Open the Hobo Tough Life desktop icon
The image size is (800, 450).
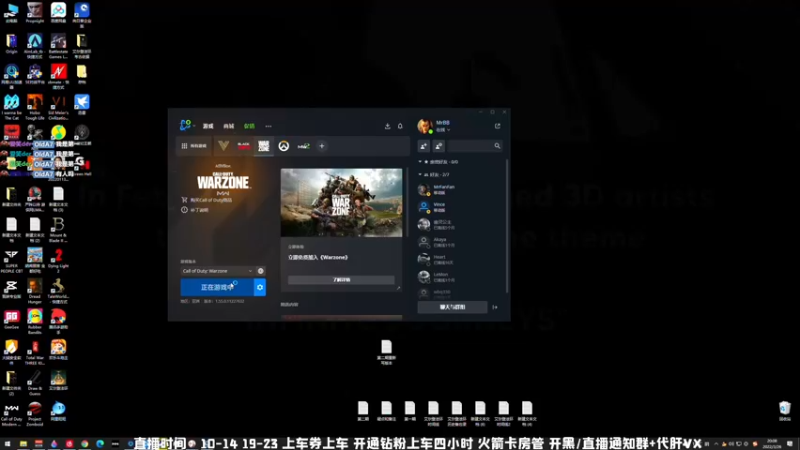tap(35, 107)
